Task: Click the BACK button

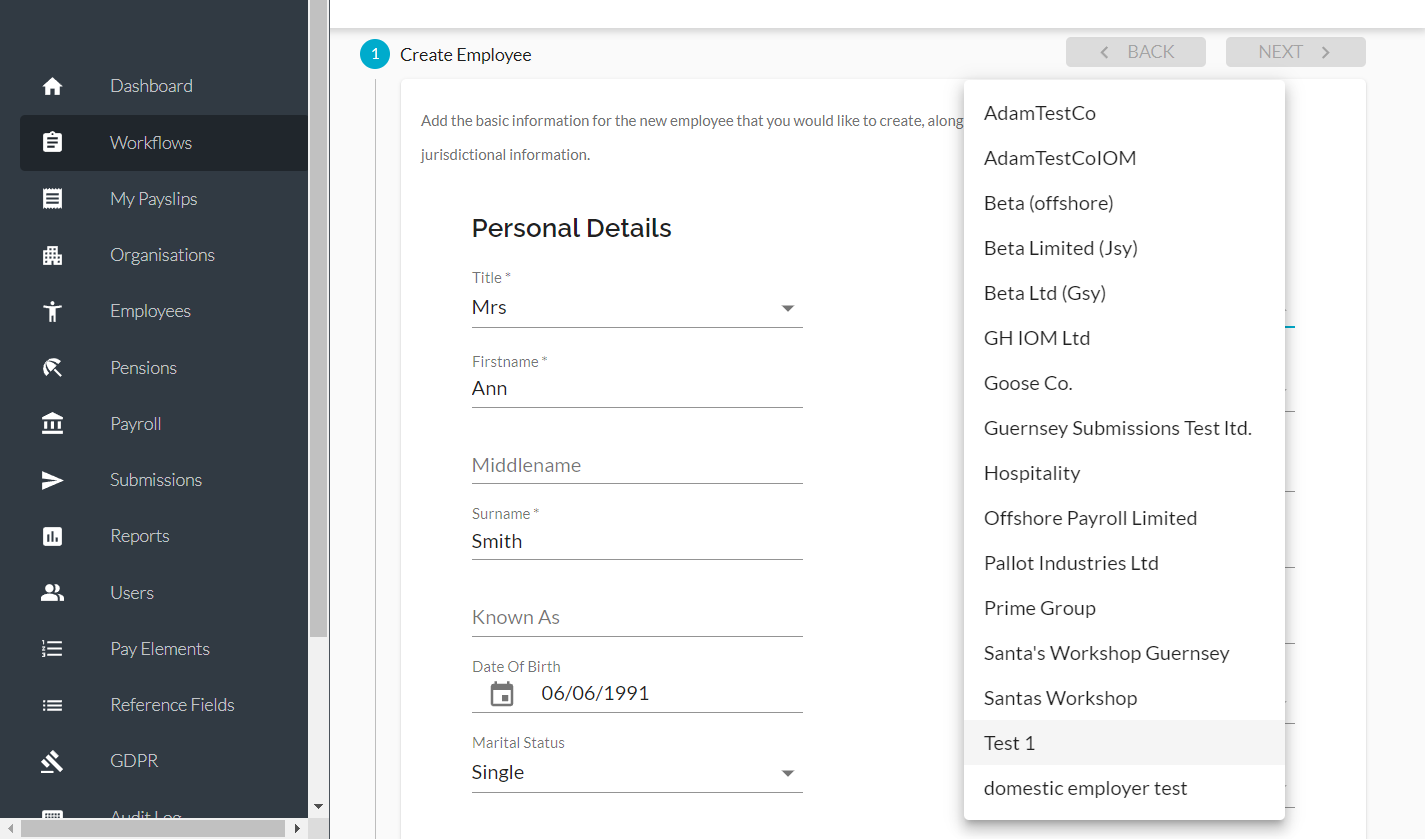Action: tap(1136, 52)
